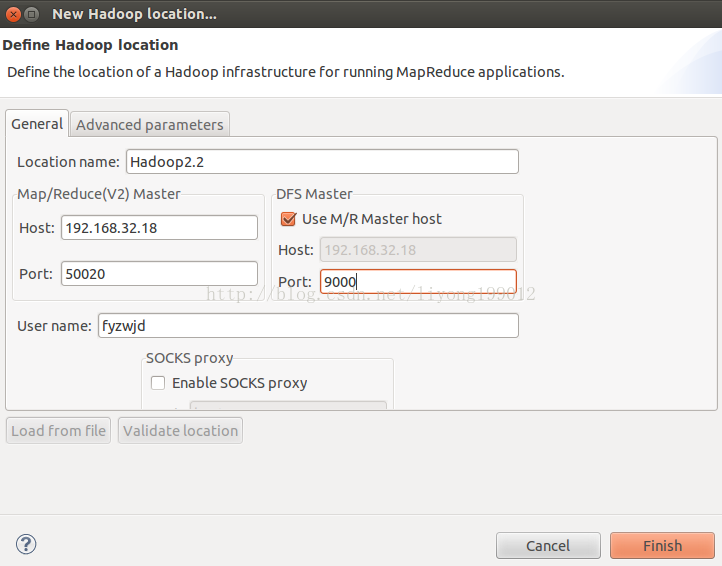Click the User name field
The height and width of the screenshot is (566, 722).
pyautogui.click(x=308, y=326)
